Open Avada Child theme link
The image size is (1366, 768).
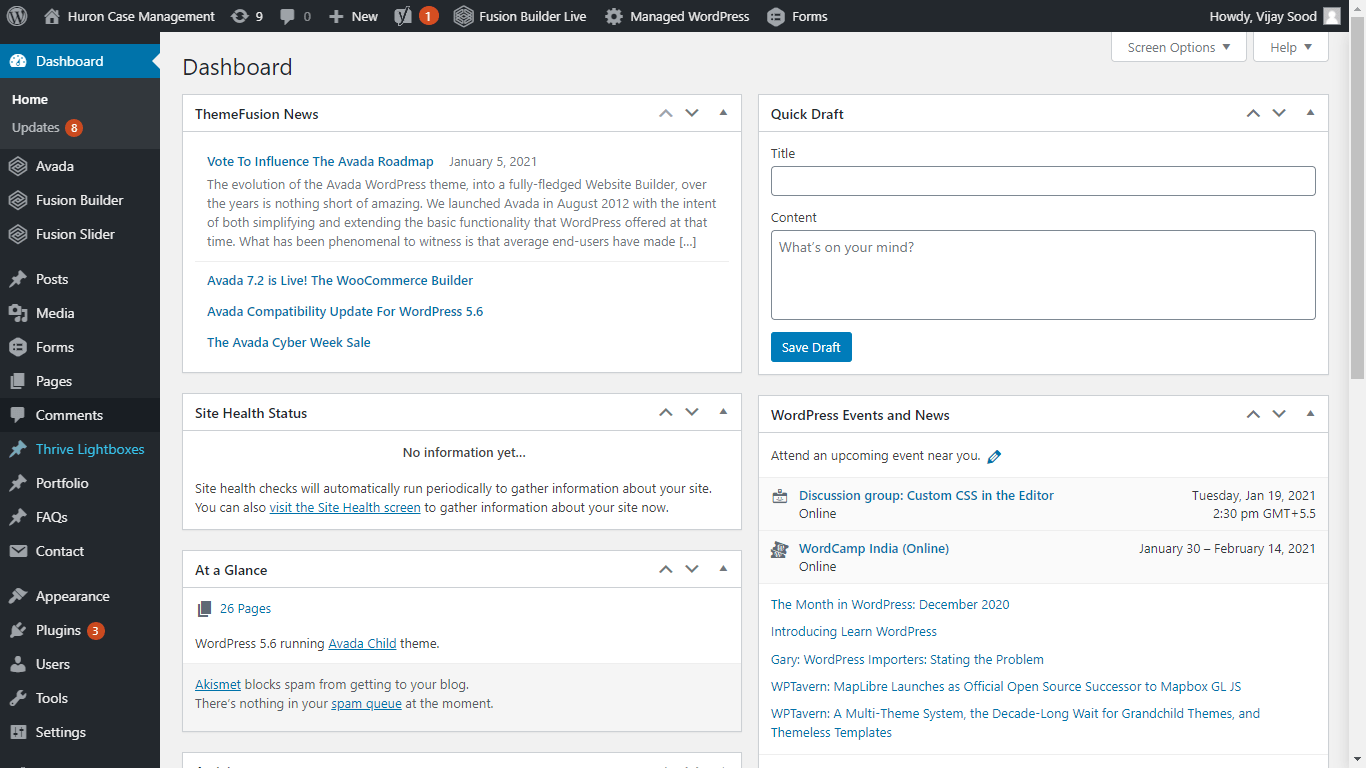(x=362, y=644)
